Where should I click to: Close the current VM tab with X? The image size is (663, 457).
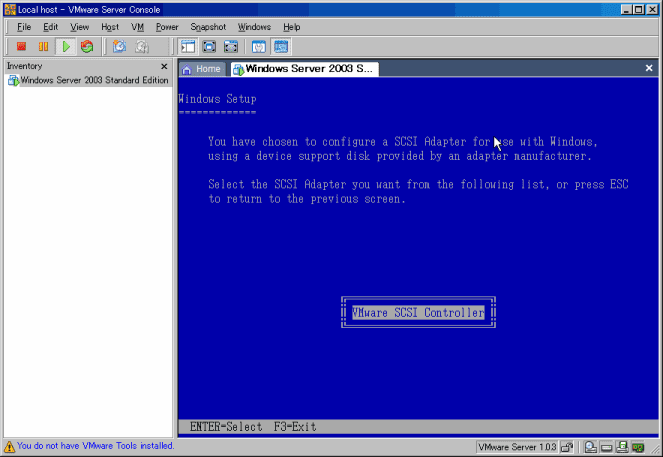[x=649, y=68]
